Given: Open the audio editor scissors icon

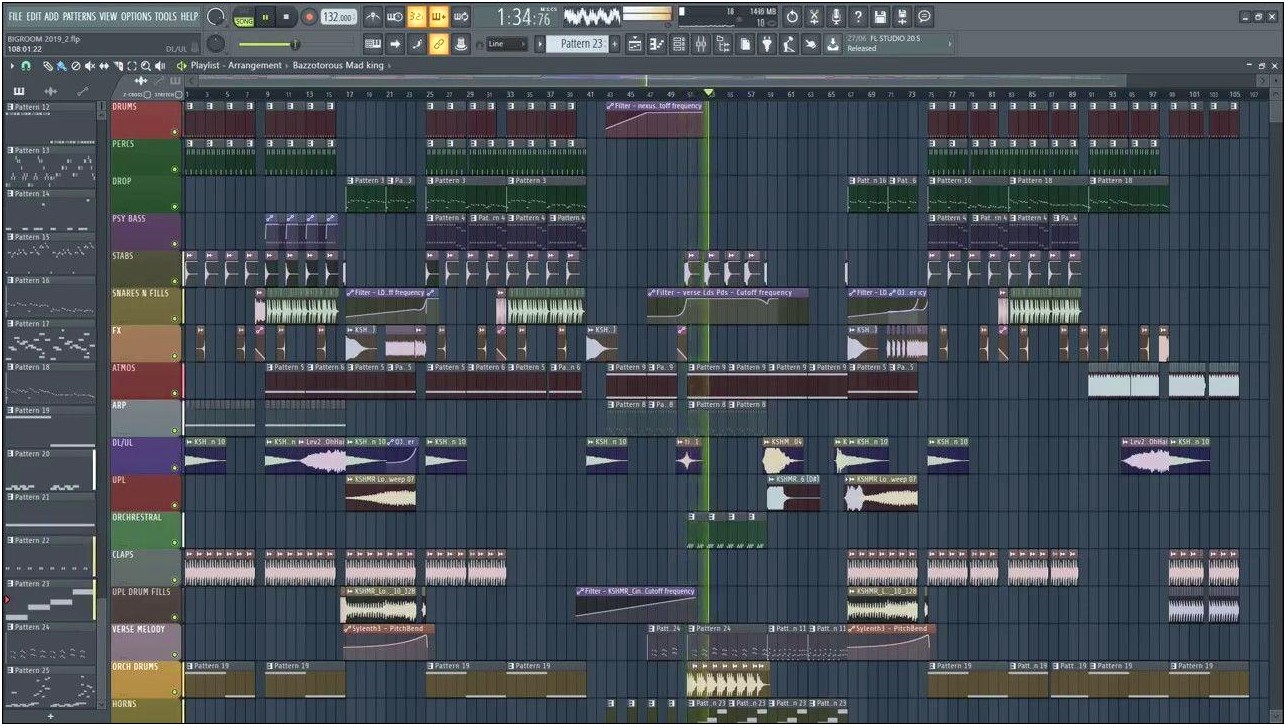Looking at the screenshot, I should [x=814, y=17].
